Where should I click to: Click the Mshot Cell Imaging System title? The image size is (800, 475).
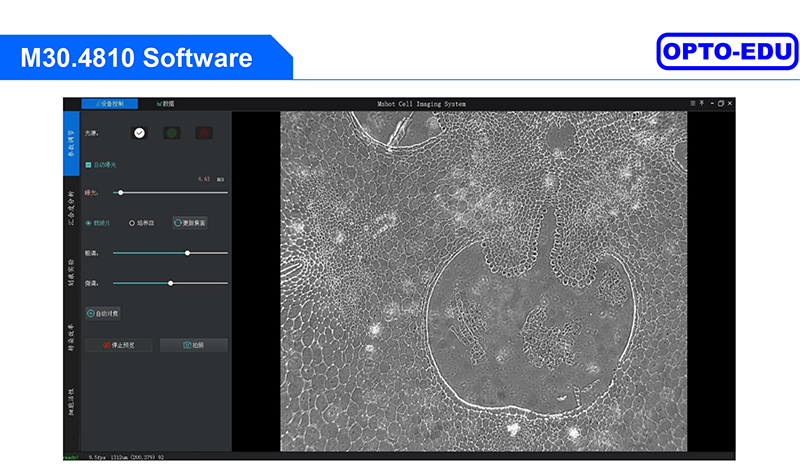point(421,104)
